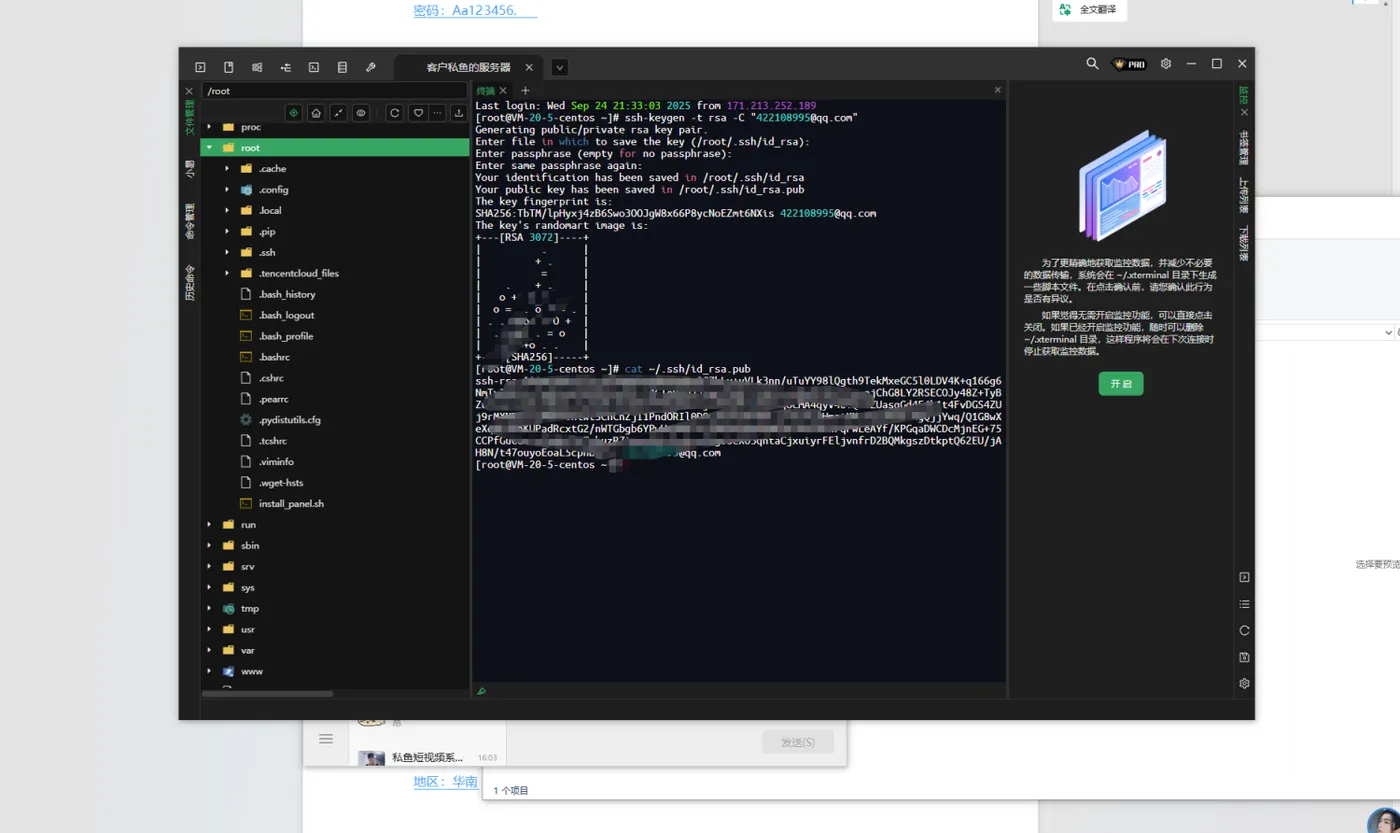The image size is (1400, 833).
Task: Click the PRO crown badge
Action: pyautogui.click(x=1130, y=64)
